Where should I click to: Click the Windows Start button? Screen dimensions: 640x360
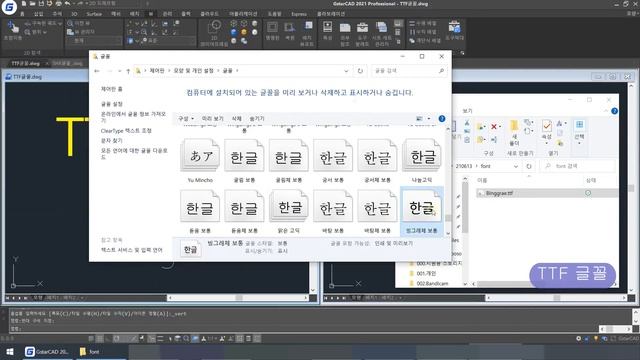tap(9, 351)
